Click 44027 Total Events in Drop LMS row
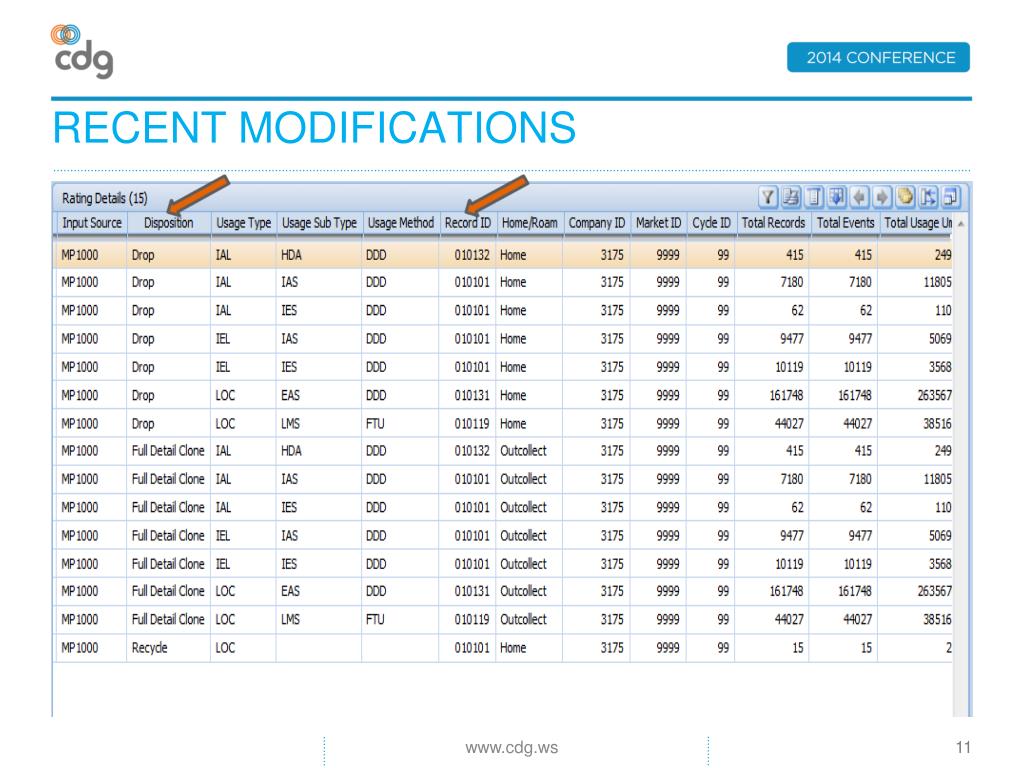The width and height of the screenshot is (1024, 768). click(857, 424)
